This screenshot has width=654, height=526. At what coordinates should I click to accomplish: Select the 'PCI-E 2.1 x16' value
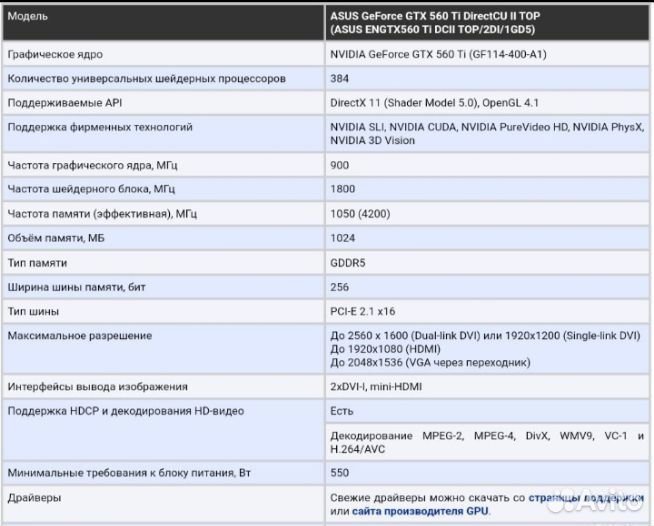pos(362,311)
